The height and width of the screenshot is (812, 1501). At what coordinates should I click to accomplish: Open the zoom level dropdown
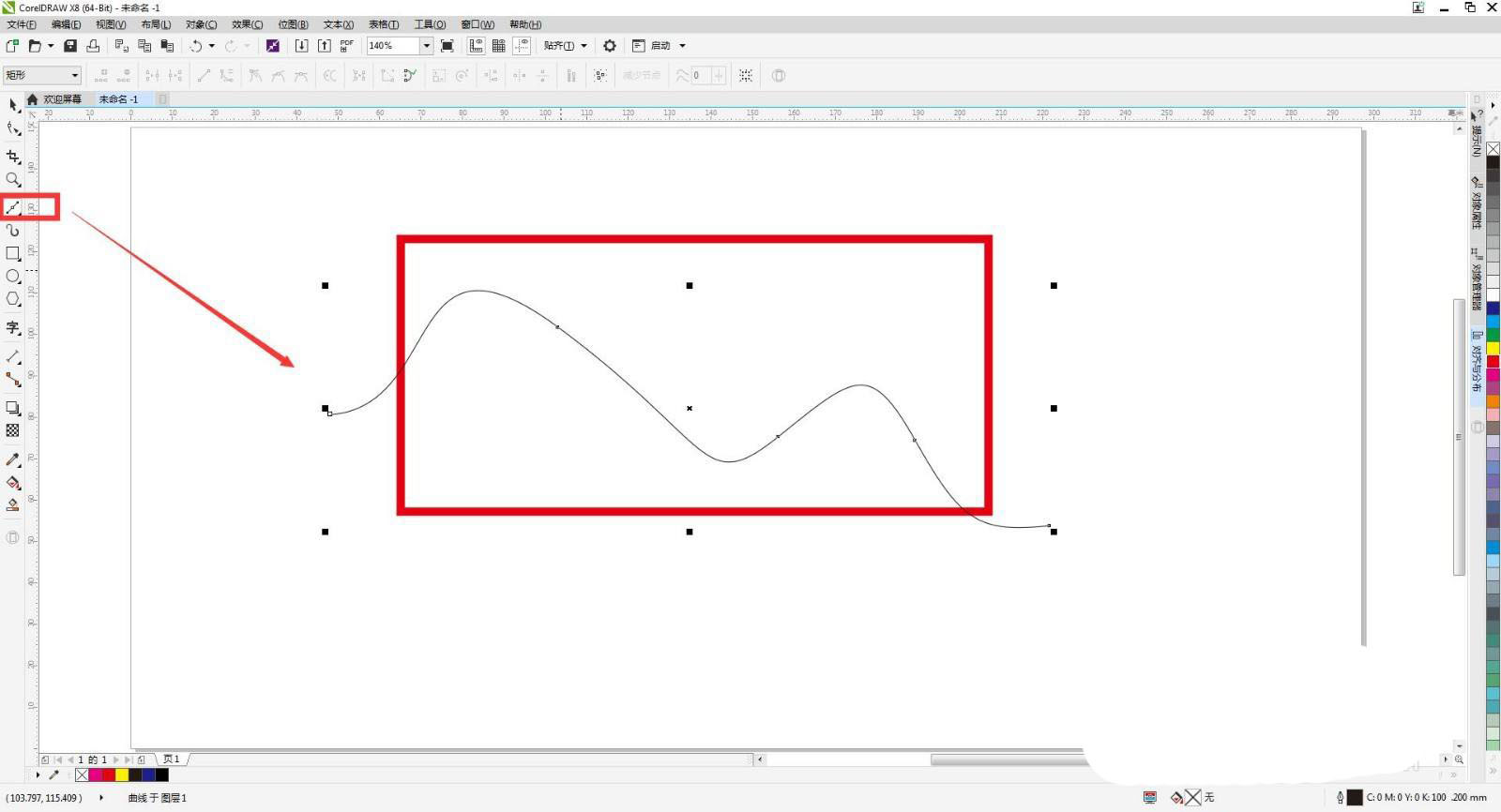[x=426, y=45]
